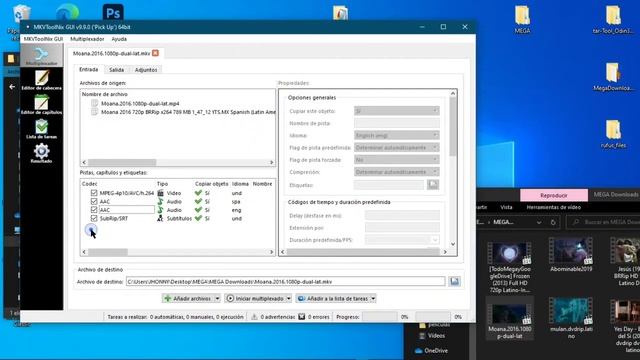Select the MEGA folder on desktop
Screen dimensions: 640x360
pos(522,20)
